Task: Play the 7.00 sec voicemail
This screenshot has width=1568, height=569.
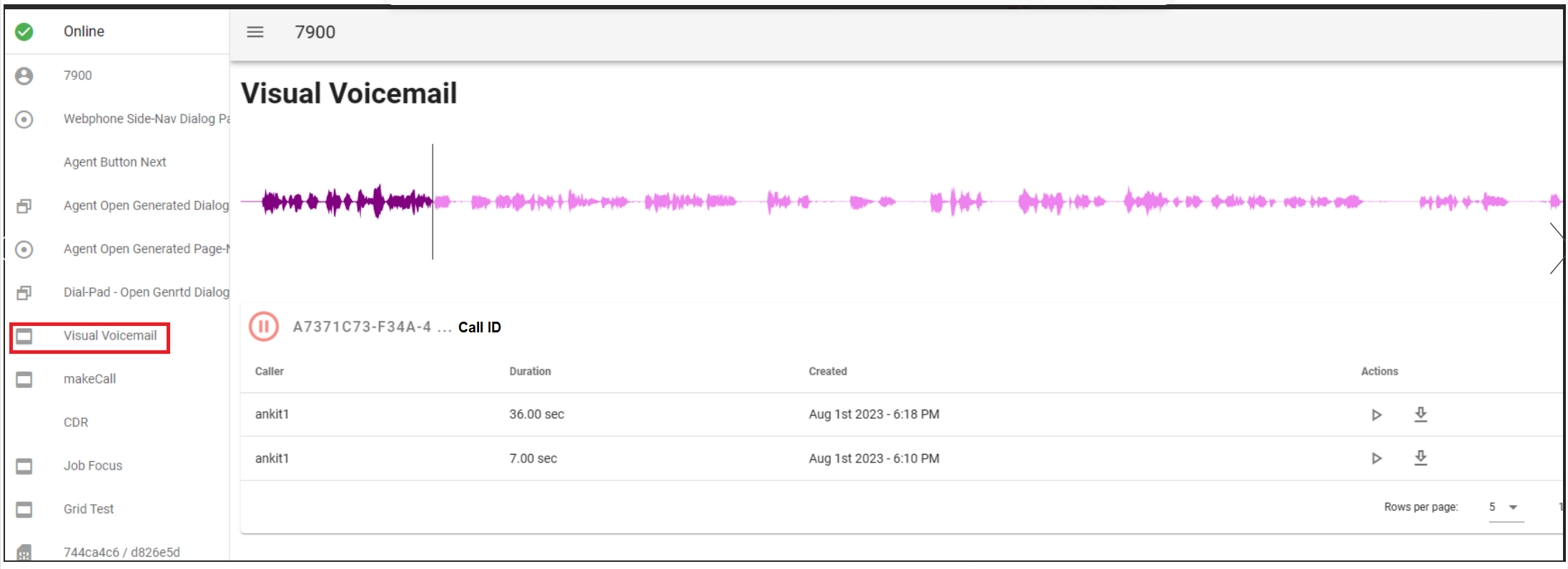Action: 1376,458
